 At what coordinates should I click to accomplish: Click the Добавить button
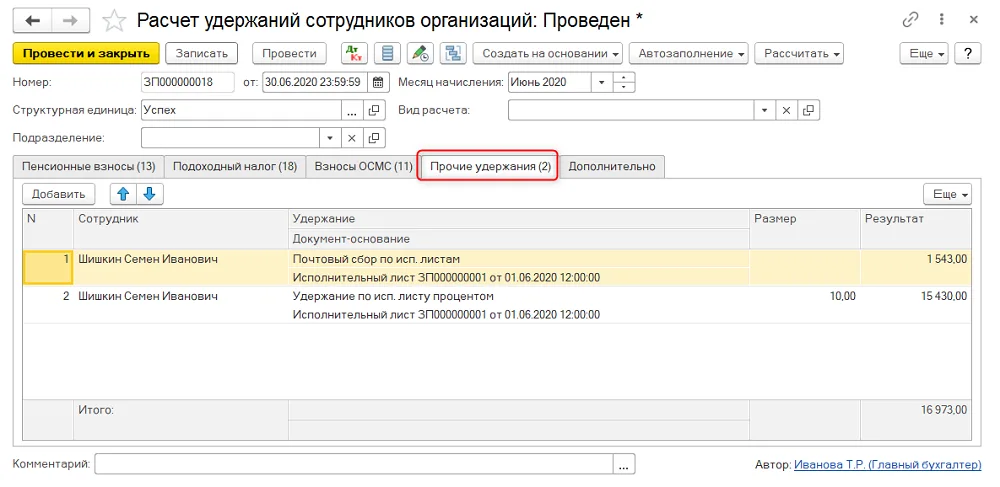(59, 194)
